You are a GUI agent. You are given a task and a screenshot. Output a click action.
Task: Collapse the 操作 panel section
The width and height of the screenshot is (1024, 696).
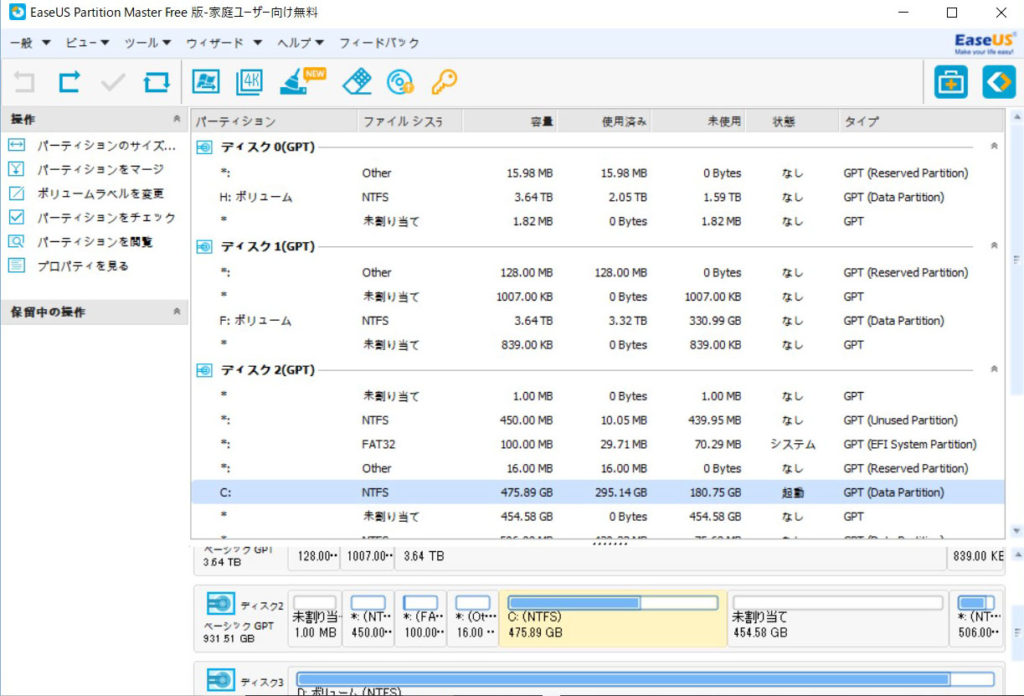(176, 119)
